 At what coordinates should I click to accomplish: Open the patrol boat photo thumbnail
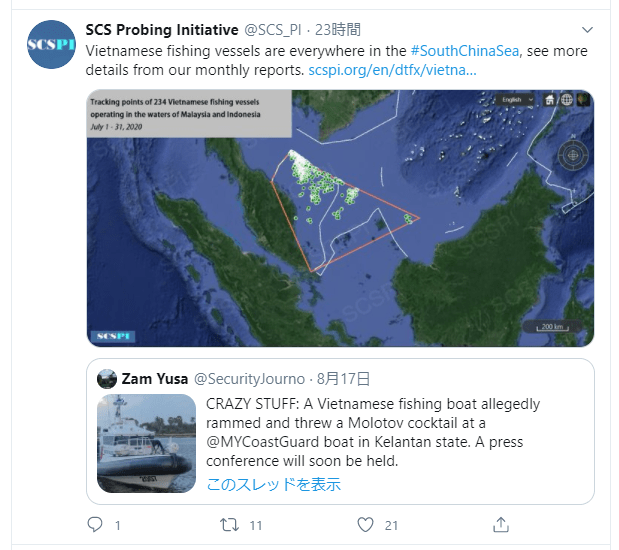click(x=146, y=443)
